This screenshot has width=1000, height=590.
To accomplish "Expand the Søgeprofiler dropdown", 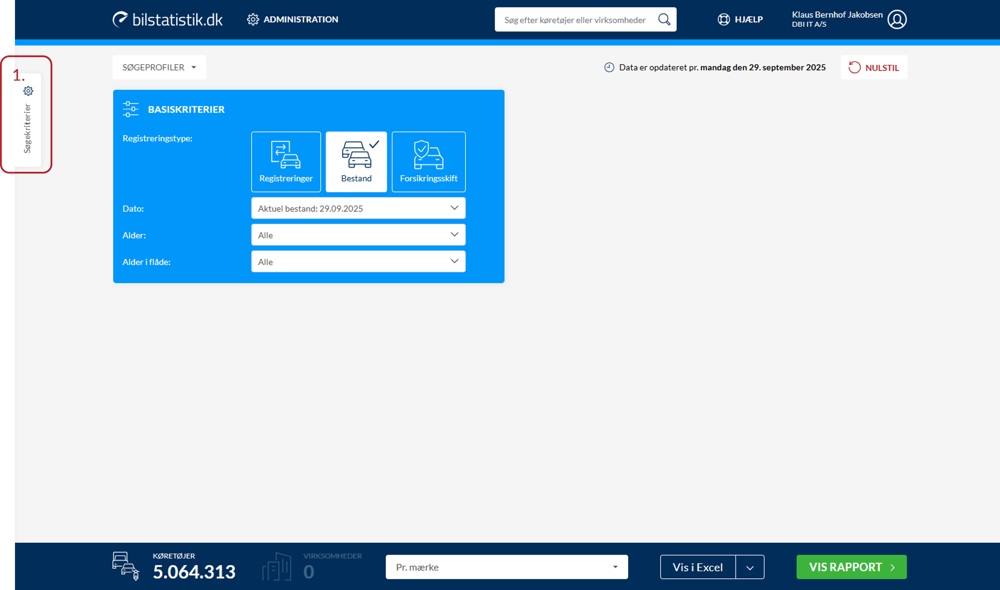I will click(x=159, y=67).
